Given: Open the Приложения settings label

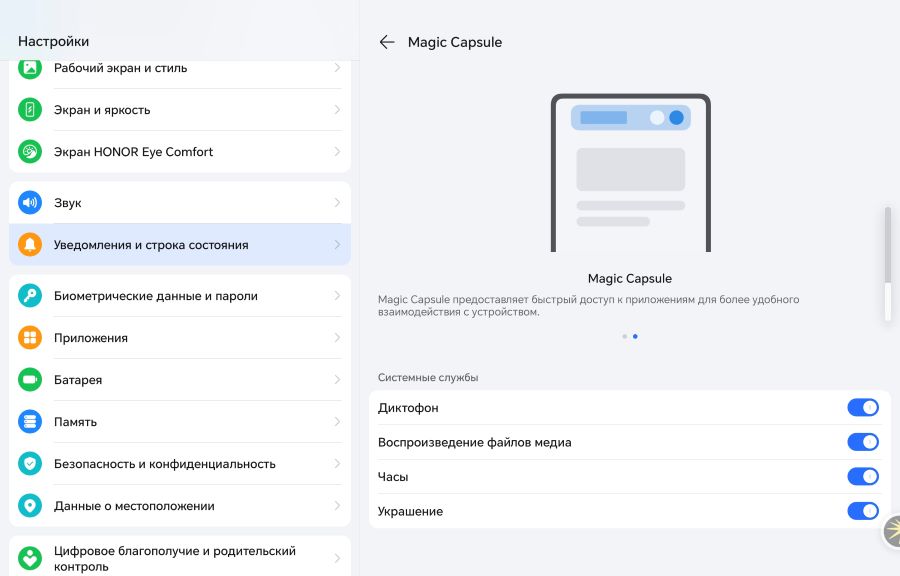Looking at the screenshot, I should tap(91, 337).
